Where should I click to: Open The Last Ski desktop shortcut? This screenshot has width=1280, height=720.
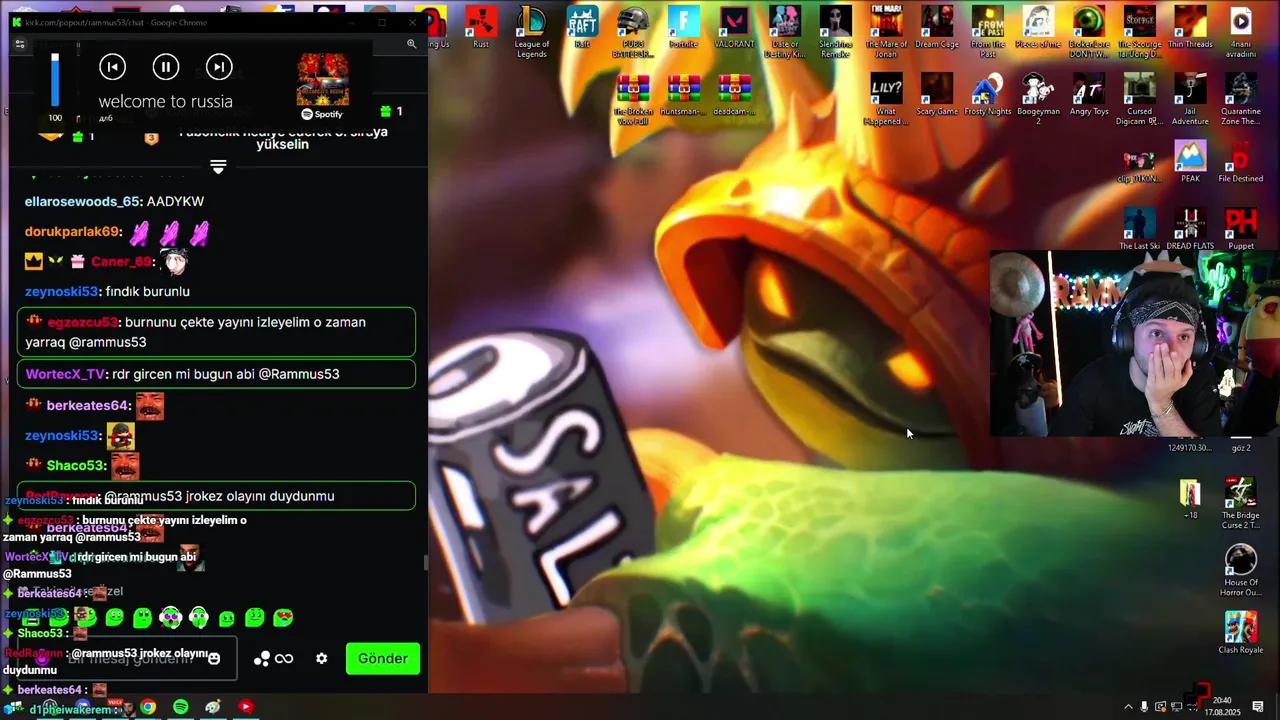1140,229
